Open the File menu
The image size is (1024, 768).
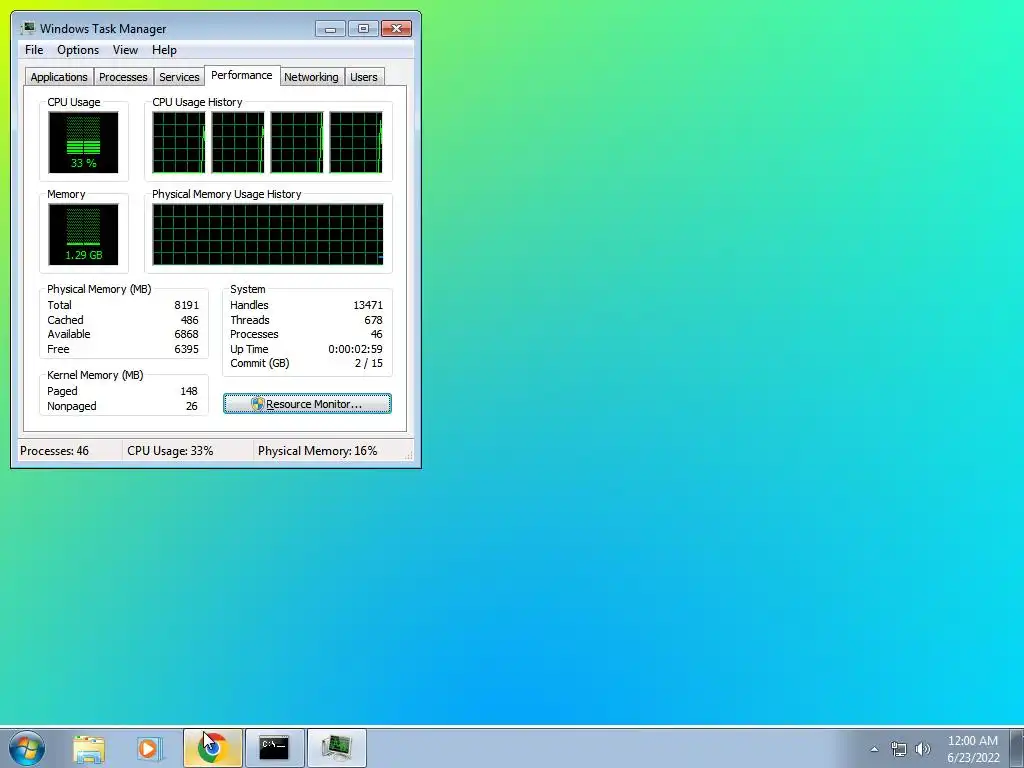tap(34, 50)
